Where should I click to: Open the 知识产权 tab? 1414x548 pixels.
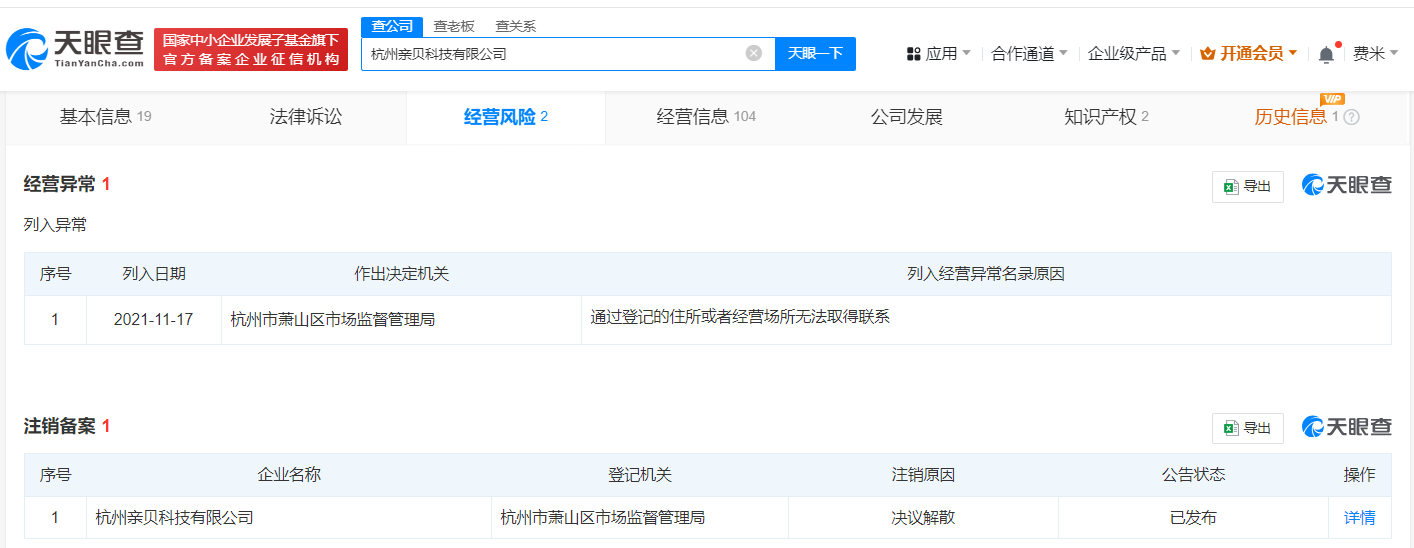[1107, 117]
